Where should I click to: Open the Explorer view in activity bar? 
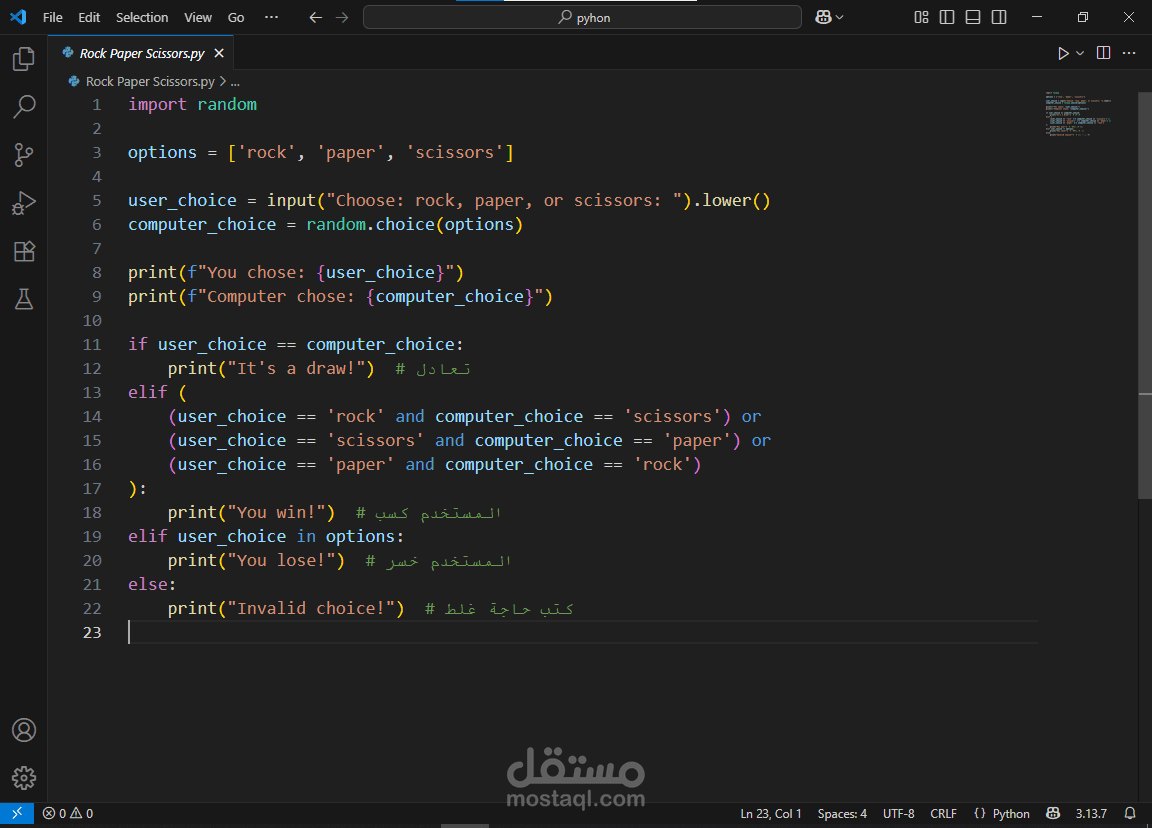(x=24, y=59)
